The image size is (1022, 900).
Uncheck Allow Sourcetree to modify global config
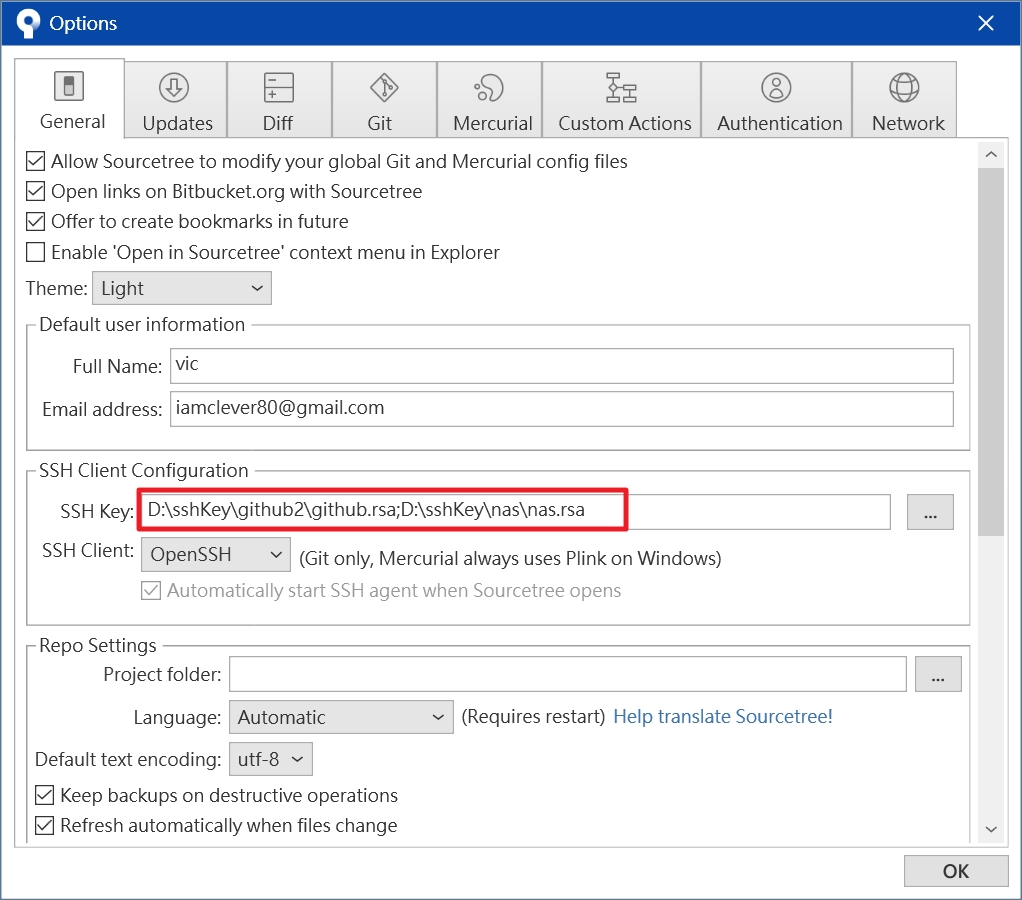[35, 161]
